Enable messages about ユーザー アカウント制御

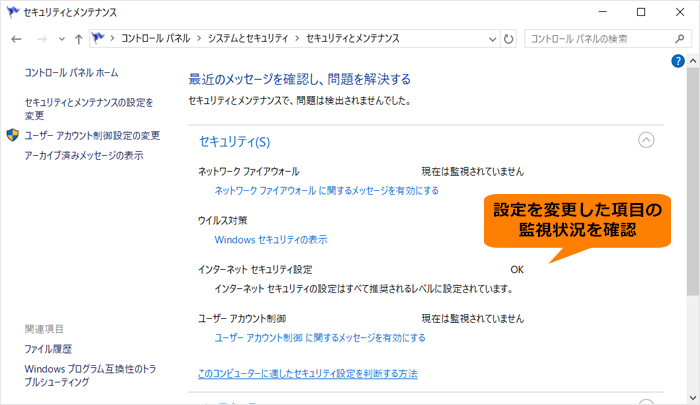pos(320,338)
